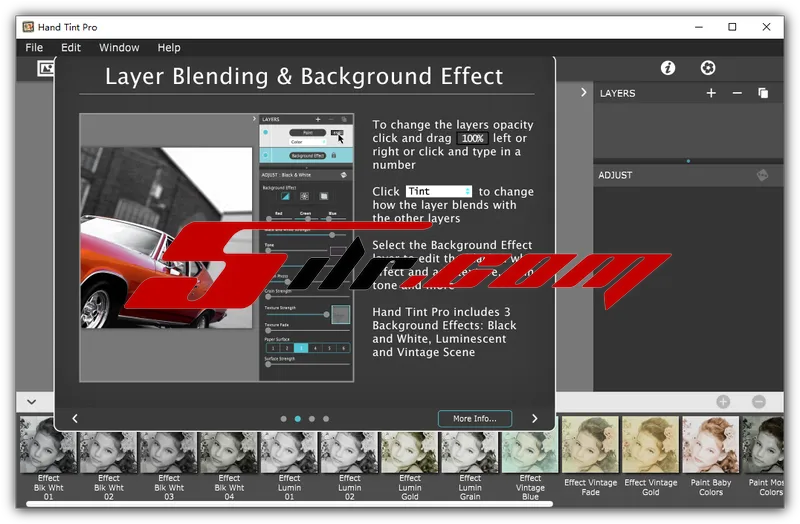This screenshot has height=524, width=800.
Task: Click the minus icon above the presets strip
Action: (758, 401)
